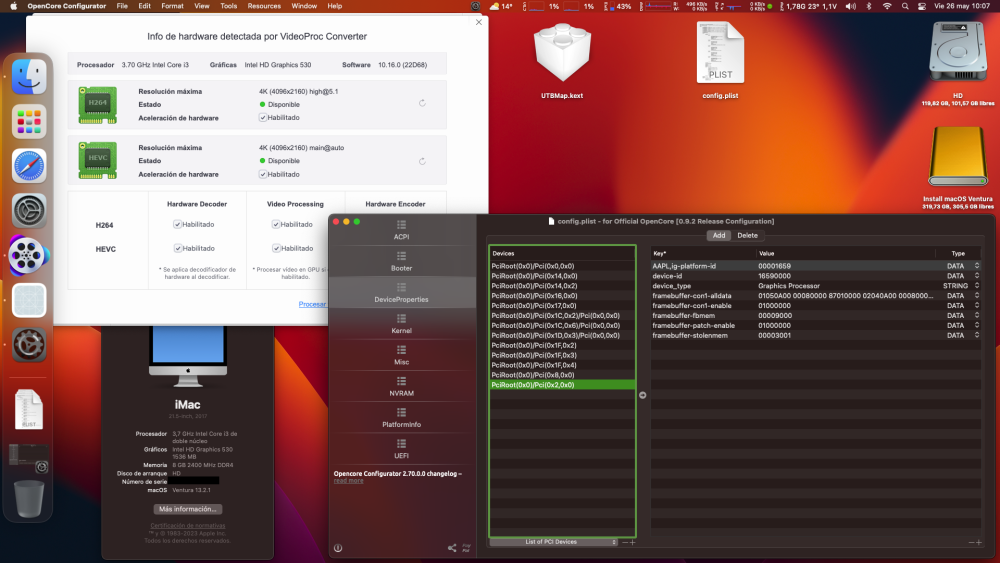Toggle HEVC Hardware Decoder Habilitado checkbox
Viewport: 1000px width, 563px height.
[177, 248]
